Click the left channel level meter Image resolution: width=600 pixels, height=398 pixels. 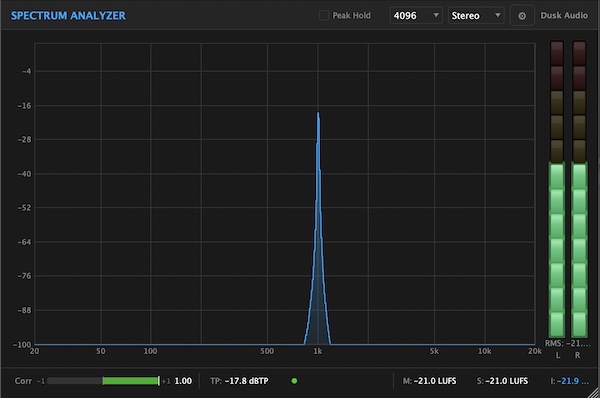557,189
